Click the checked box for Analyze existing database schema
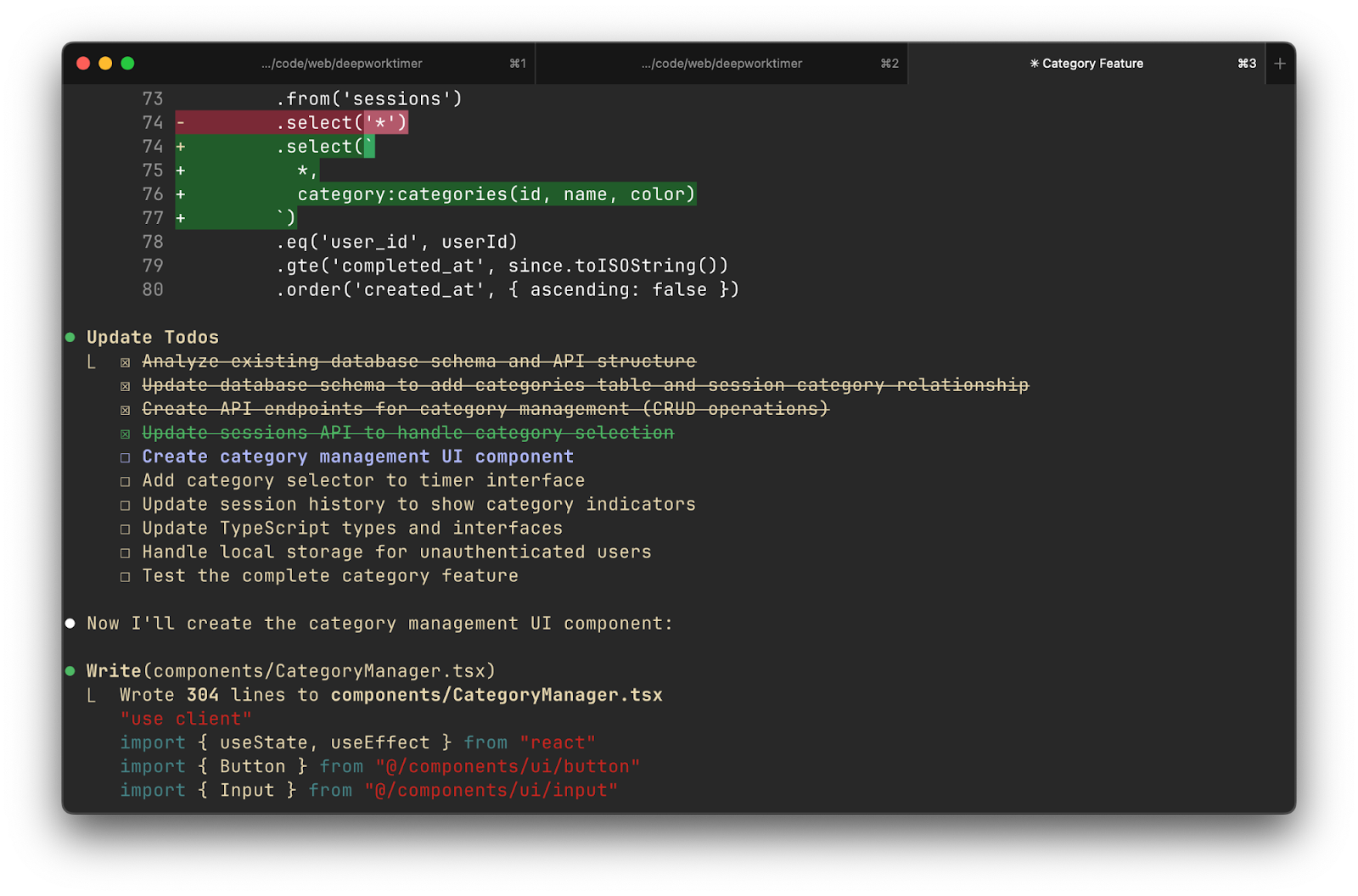The width and height of the screenshot is (1358, 896). (x=126, y=362)
